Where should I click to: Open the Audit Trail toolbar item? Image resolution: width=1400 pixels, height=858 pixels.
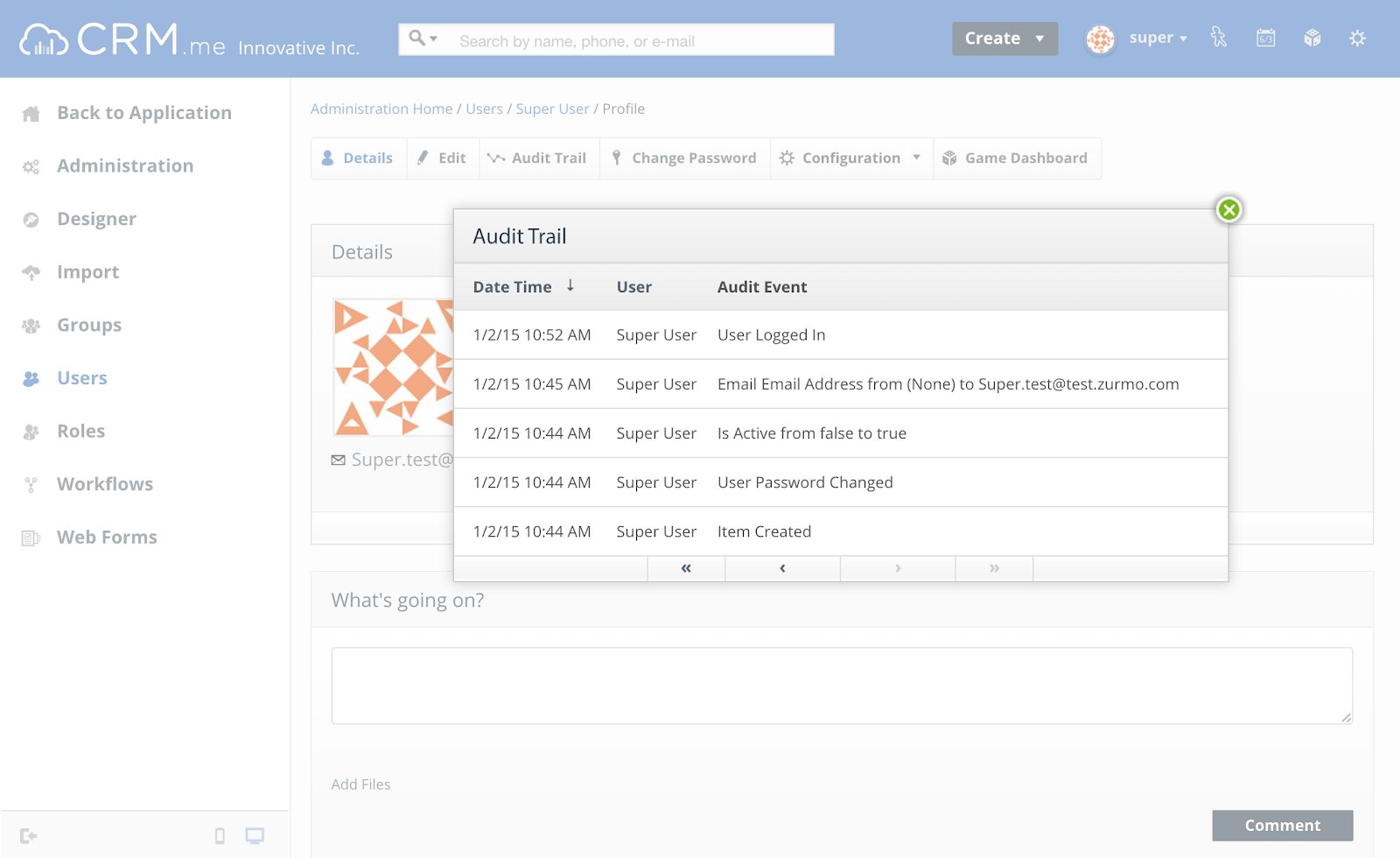click(x=539, y=158)
